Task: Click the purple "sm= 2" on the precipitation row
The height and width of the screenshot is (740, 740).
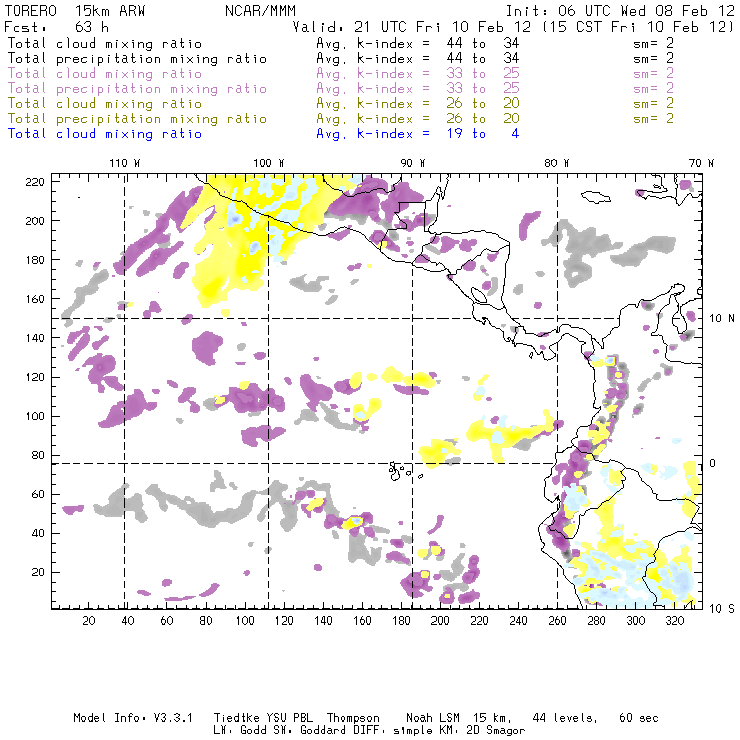Action: 654,88
